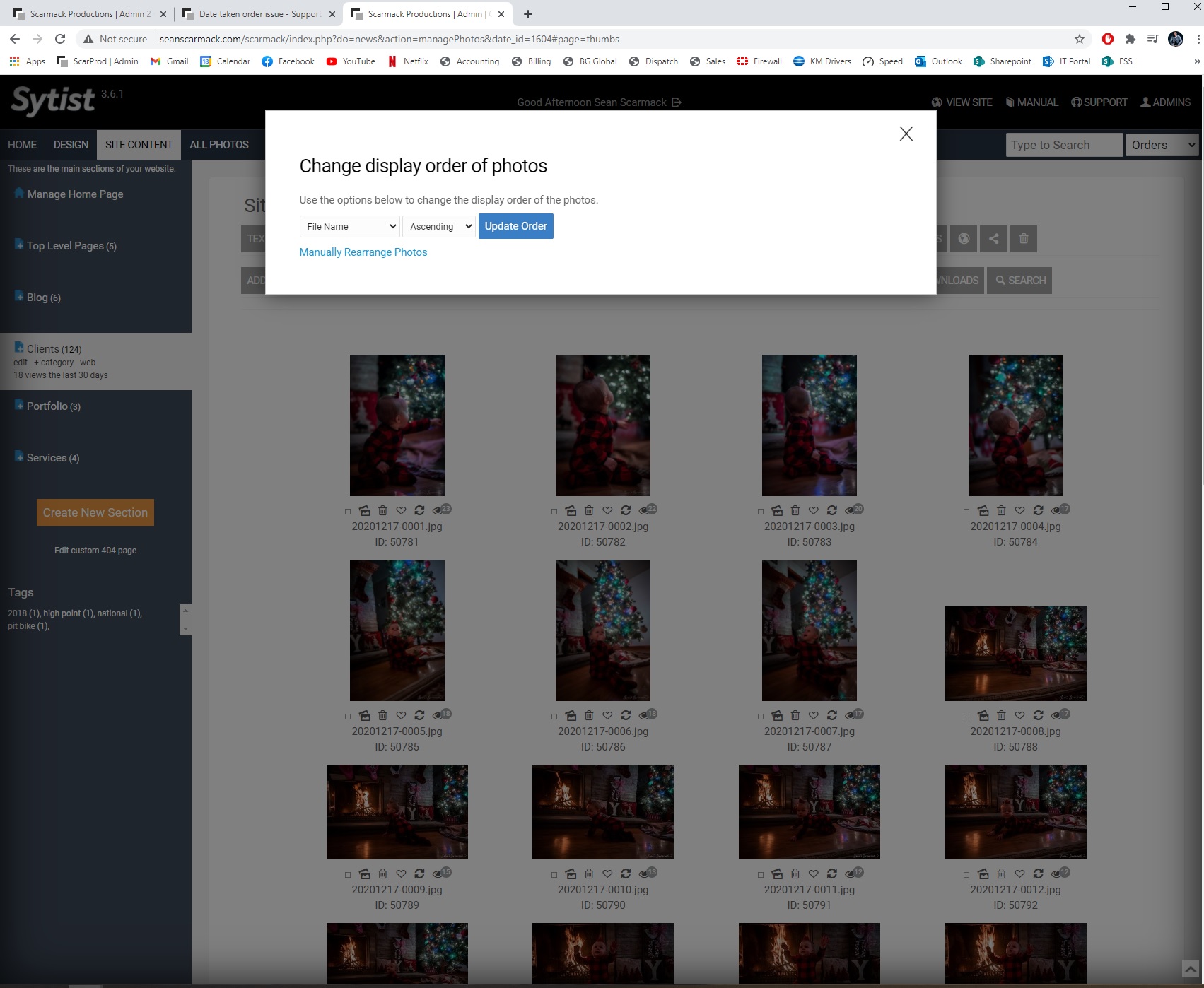Click the refresh arrows icon under 20201217-0011.jpg
Screen dimensions: 1204x988
click(x=832, y=874)
